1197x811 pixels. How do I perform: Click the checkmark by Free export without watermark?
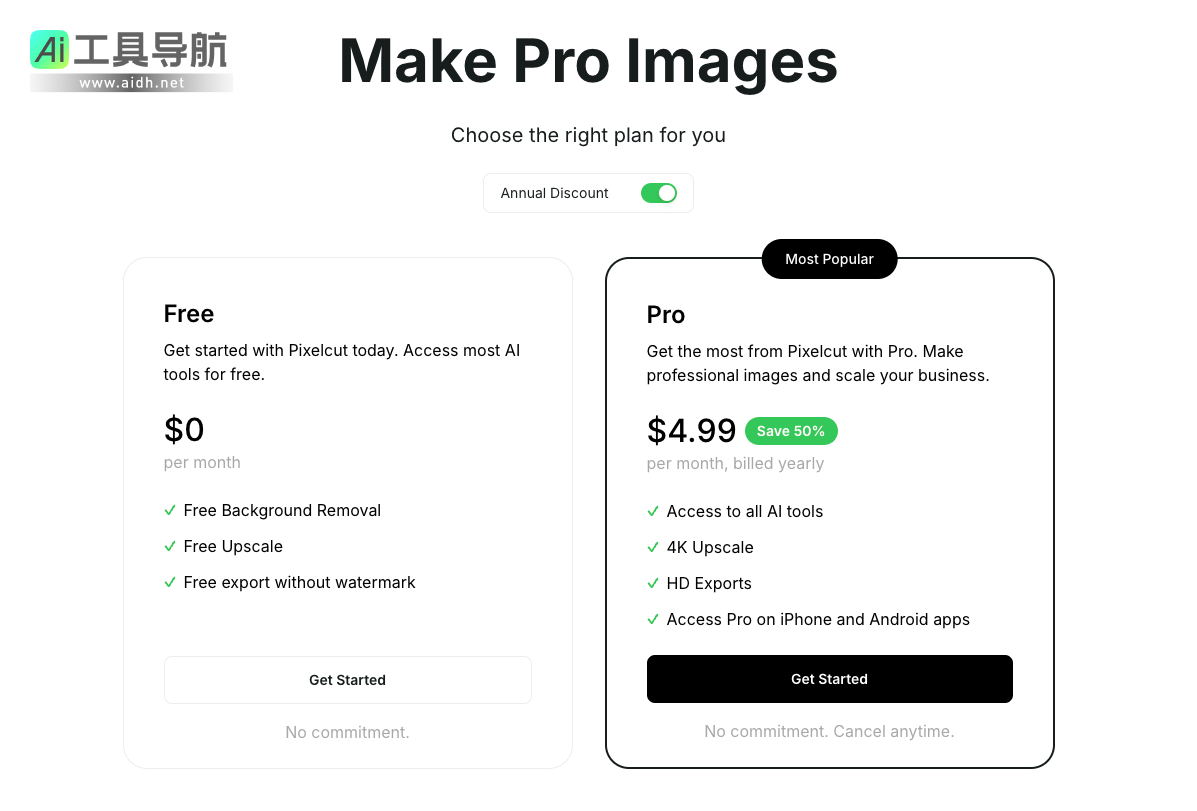(x=170, y=582)
